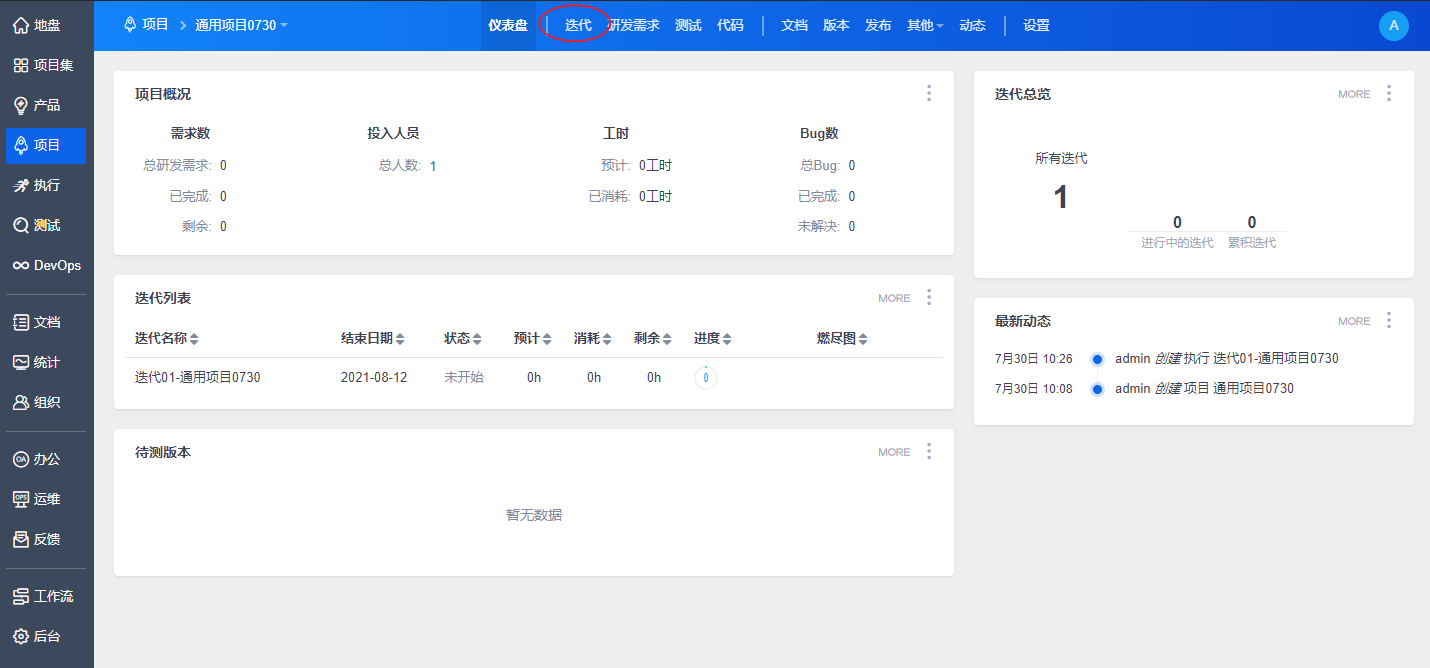This screenshot has height=668, width=1430.
Task: Open 后台 gear icon in sidebar
Action: click(x=20, y=636)
